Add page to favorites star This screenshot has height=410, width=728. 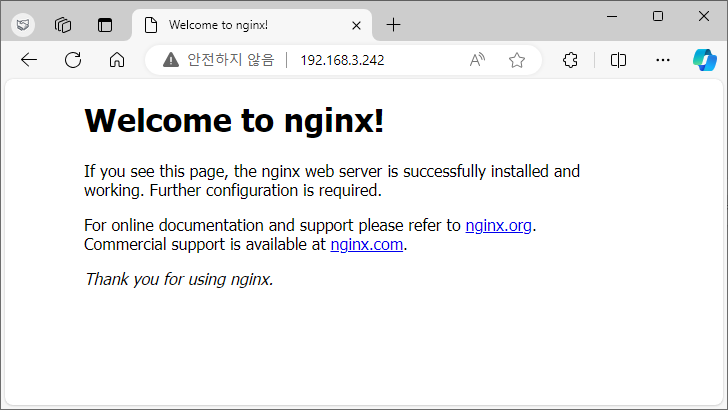[x=517, y=60]
